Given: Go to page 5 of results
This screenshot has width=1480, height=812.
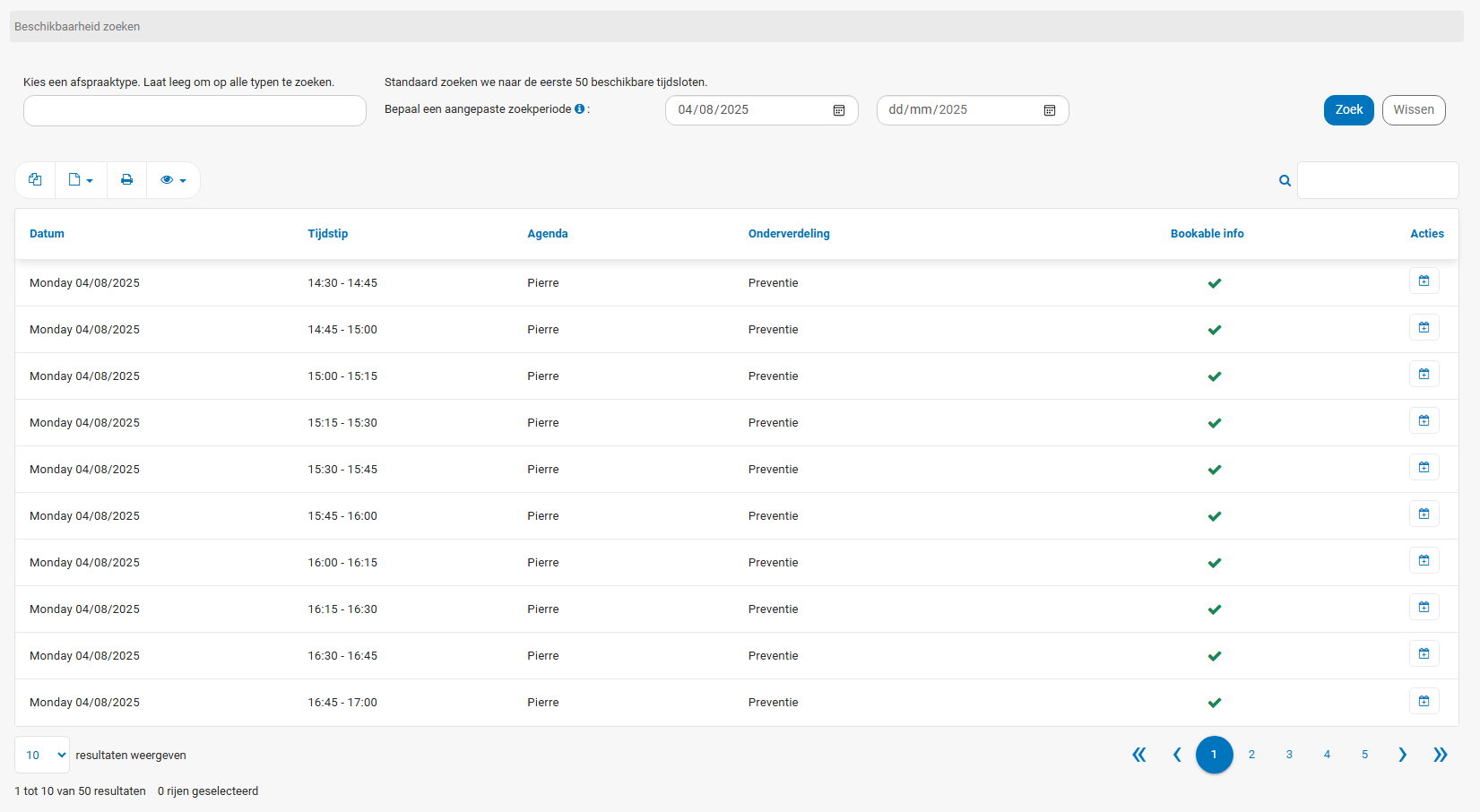Looking at the screenshot, I should [x=1364, y=755].
